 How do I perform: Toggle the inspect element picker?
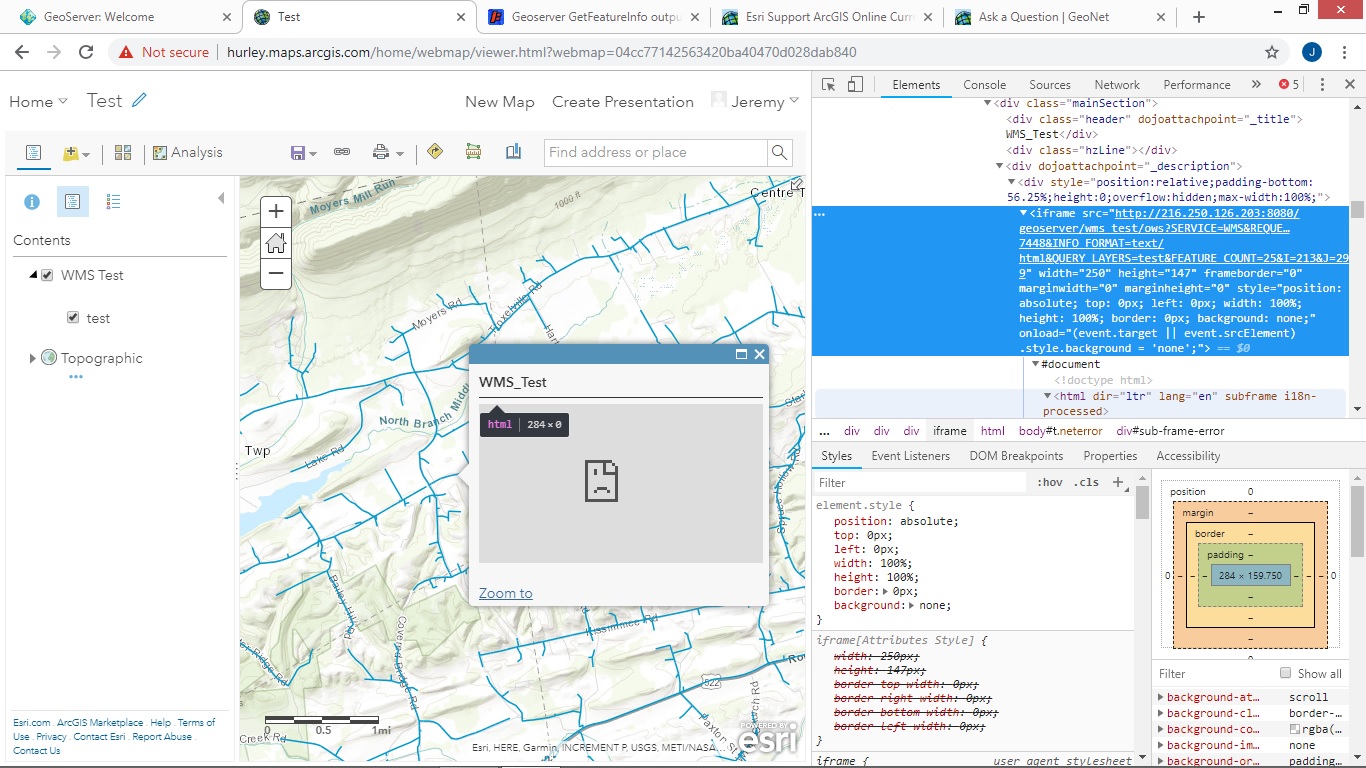[829, 85]
